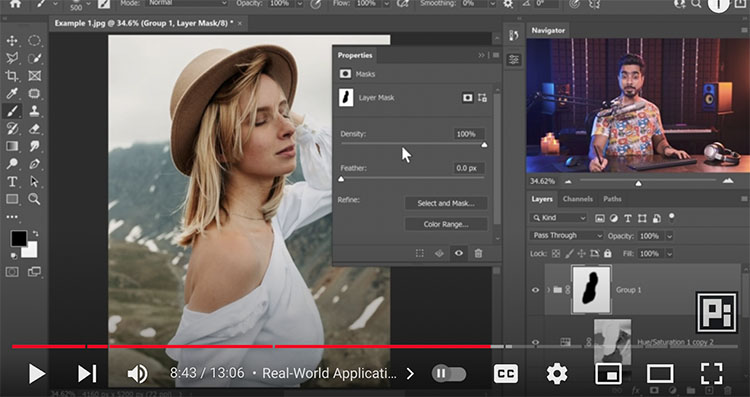This screenshot has height=397, width=750.
Task: Open the Kind filter dropdown
Action: pos(558,218)
